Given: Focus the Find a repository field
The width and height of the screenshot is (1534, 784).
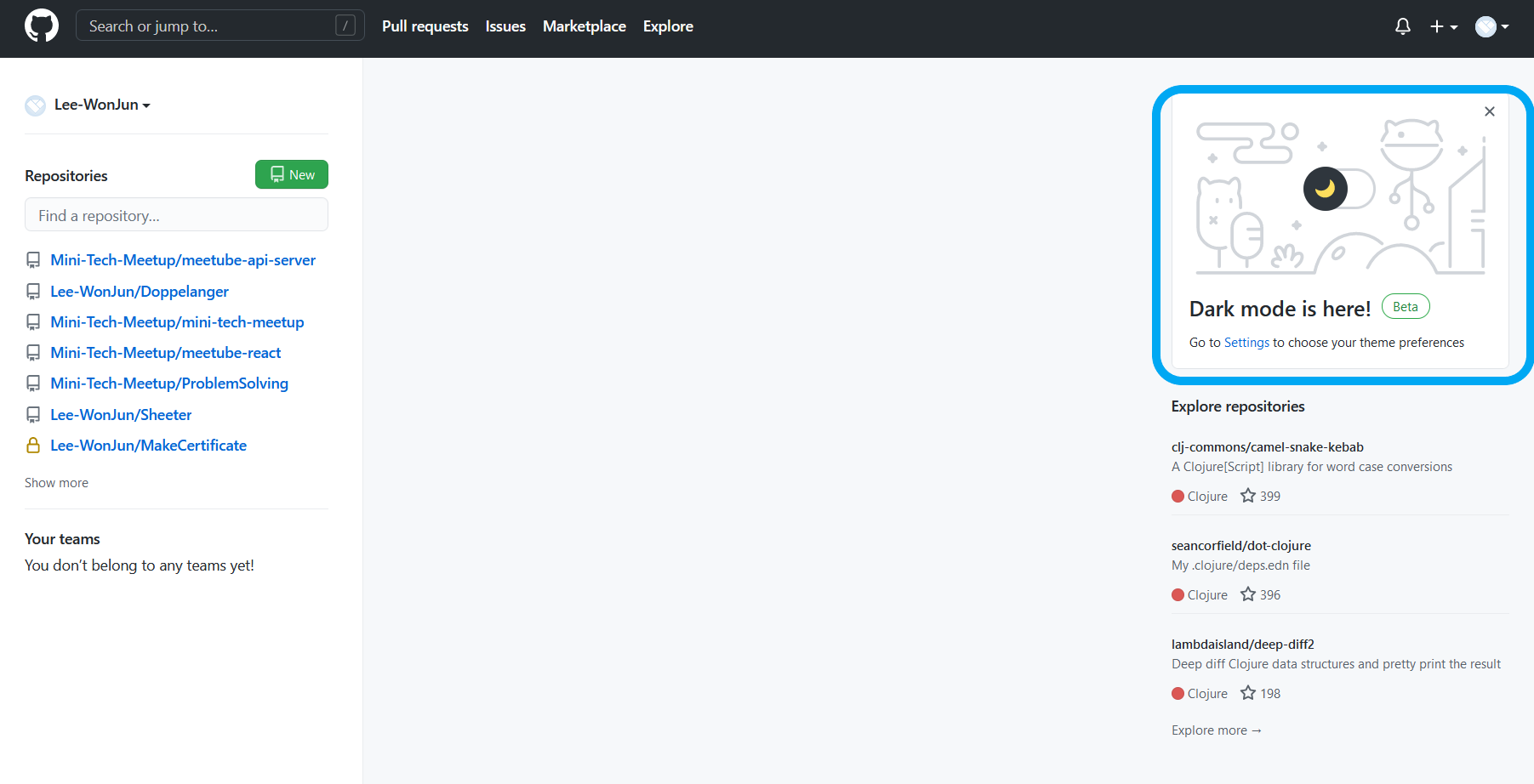Looking at the screenshot, I should point(176,215).
